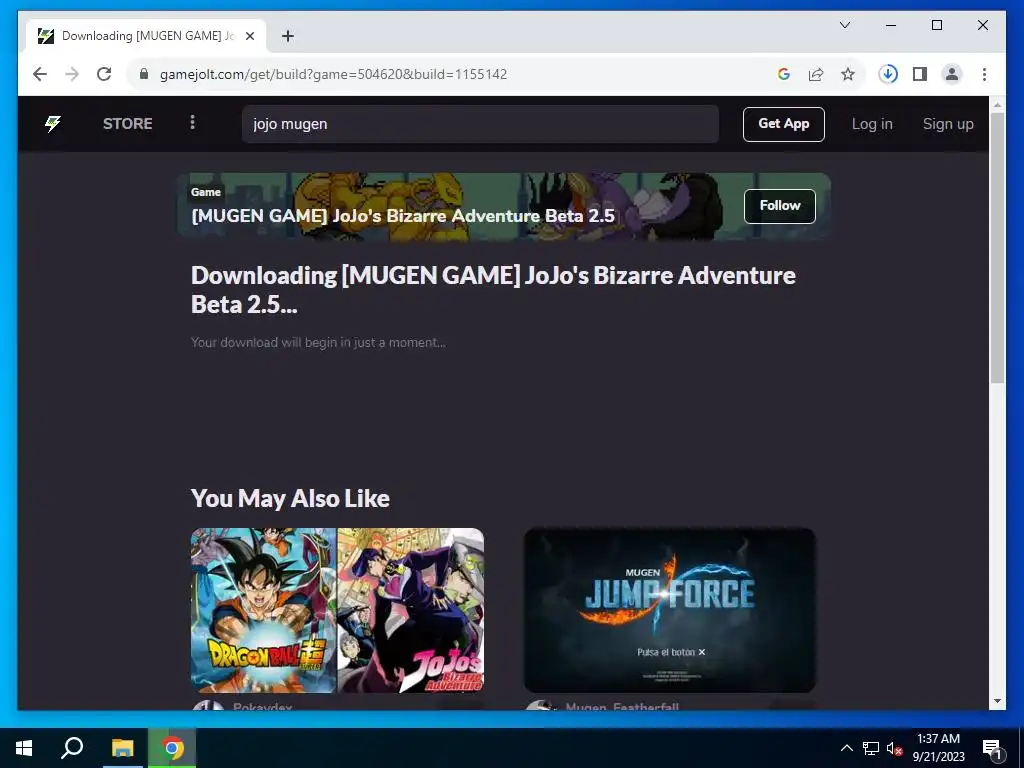Open the Windows Start menu
Image resolution: width=1024 pixels, height=768 pixels.
(x=24, y=748)
